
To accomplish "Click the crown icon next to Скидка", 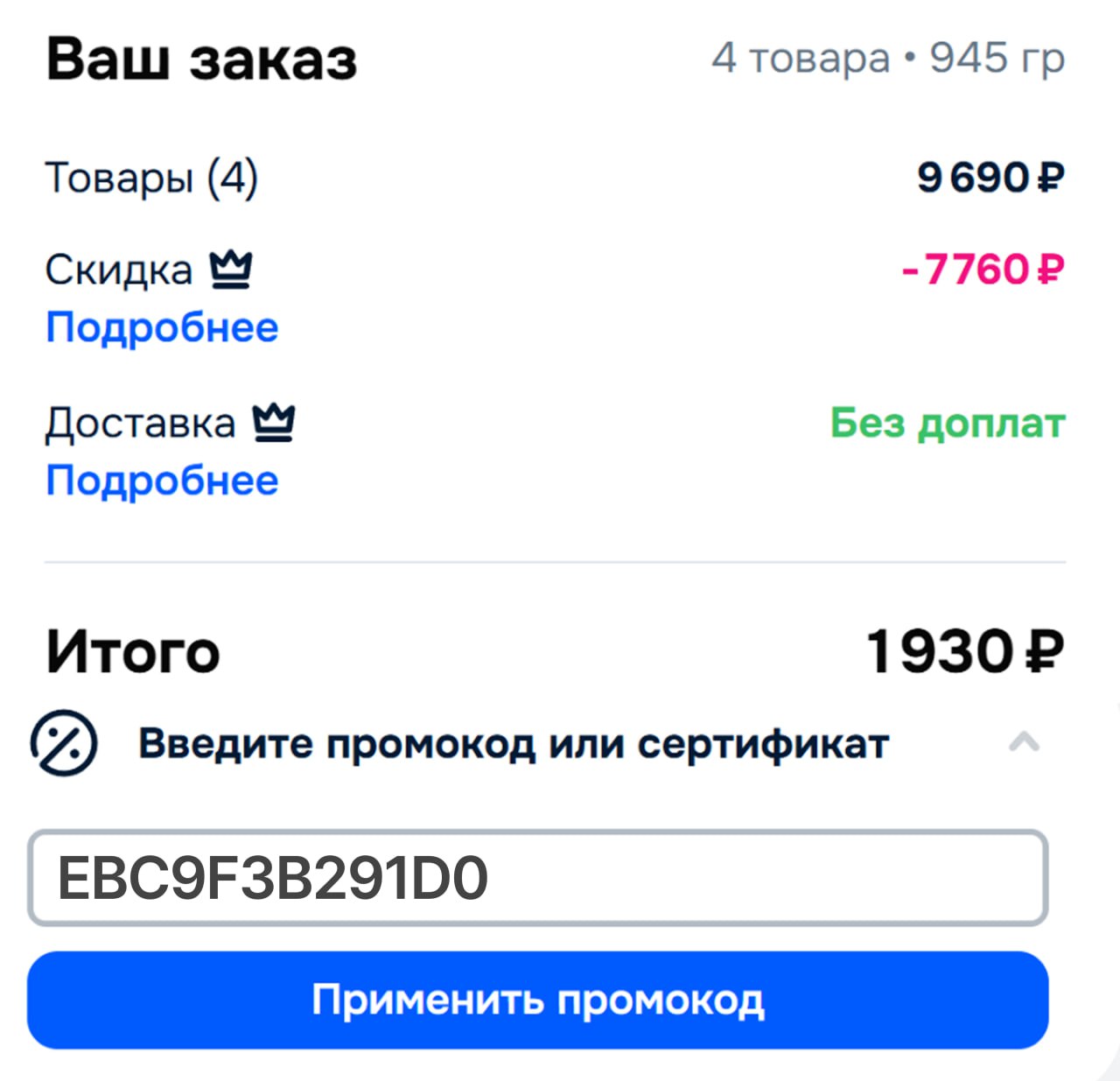I will [x=231, y=270].
